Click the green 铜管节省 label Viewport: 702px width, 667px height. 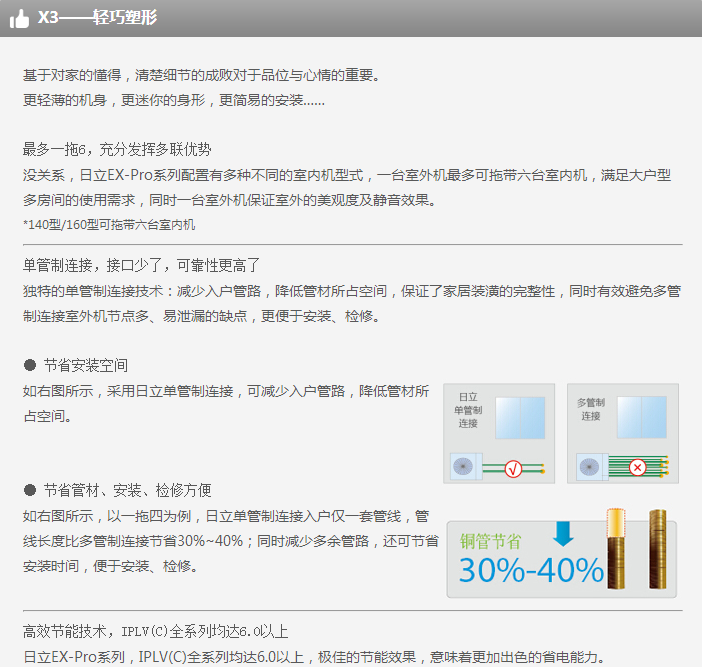490,541
